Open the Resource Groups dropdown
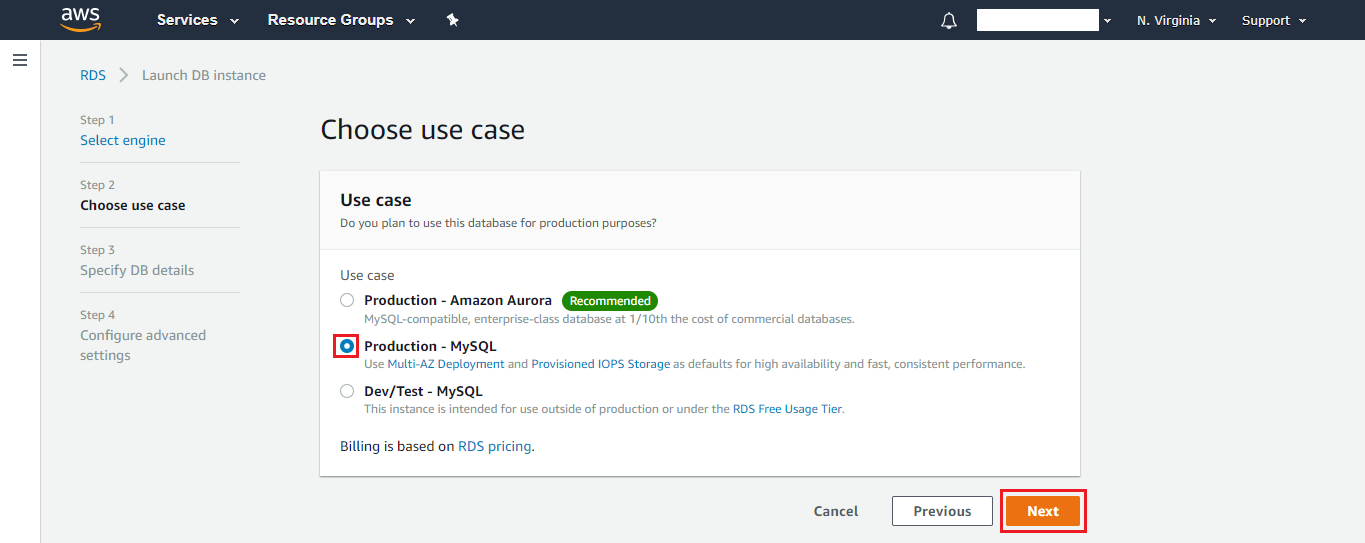 (341, 20)
